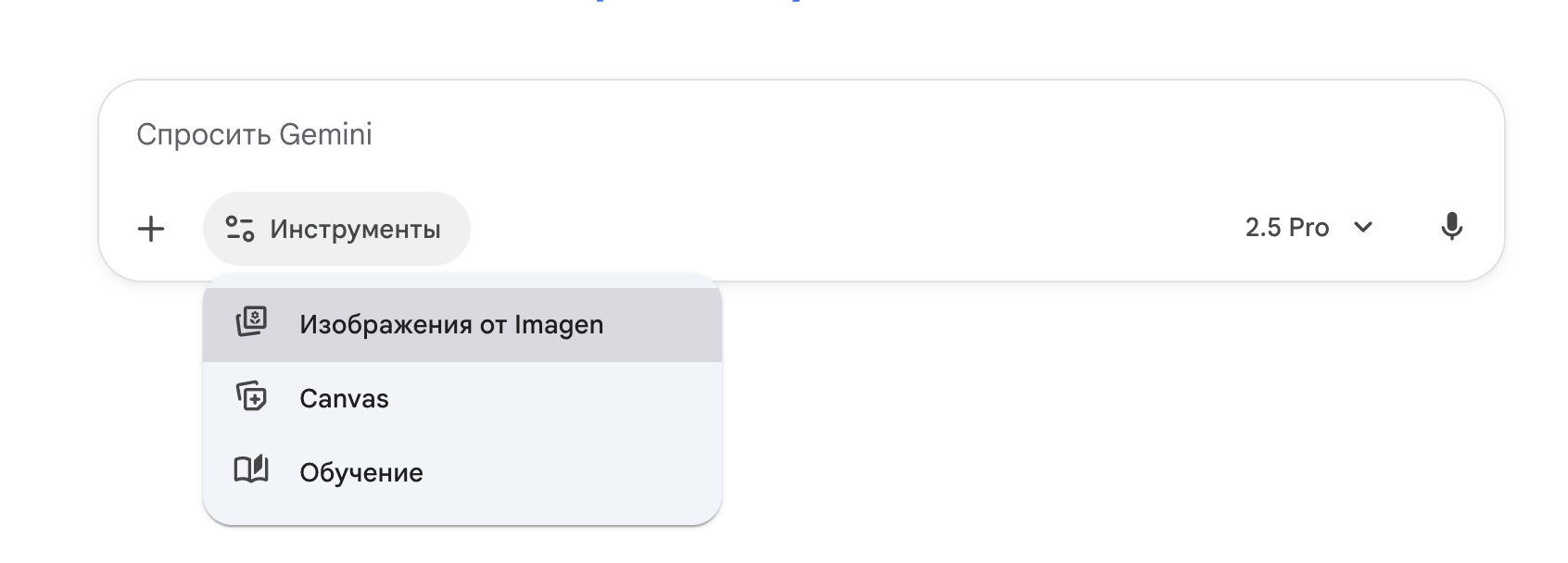This screenshot has width=1568, height=563.
Task: Click the open book icon for Обучение
Action: click(x=251, y=470)
